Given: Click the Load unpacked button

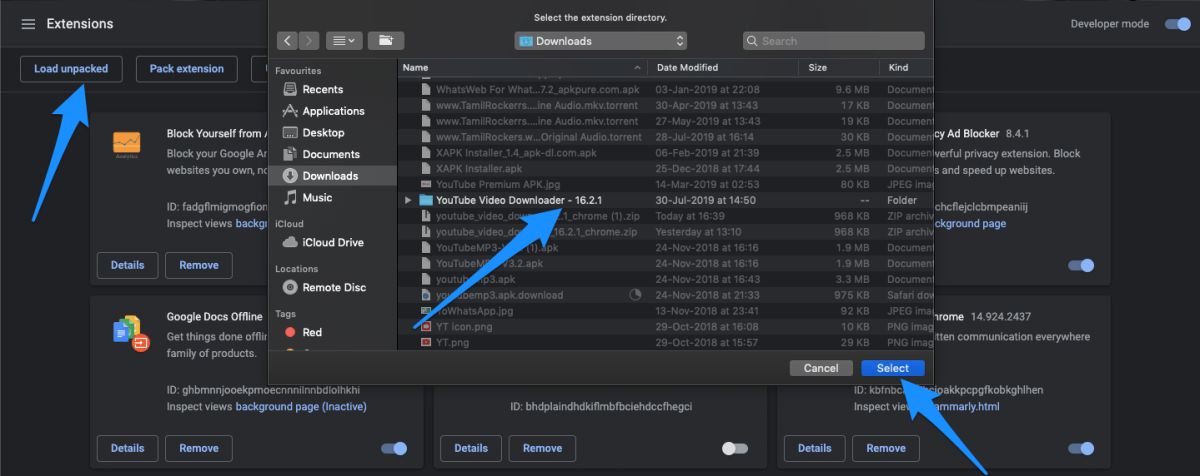Looking at the screenshot, I should (71, 69).
